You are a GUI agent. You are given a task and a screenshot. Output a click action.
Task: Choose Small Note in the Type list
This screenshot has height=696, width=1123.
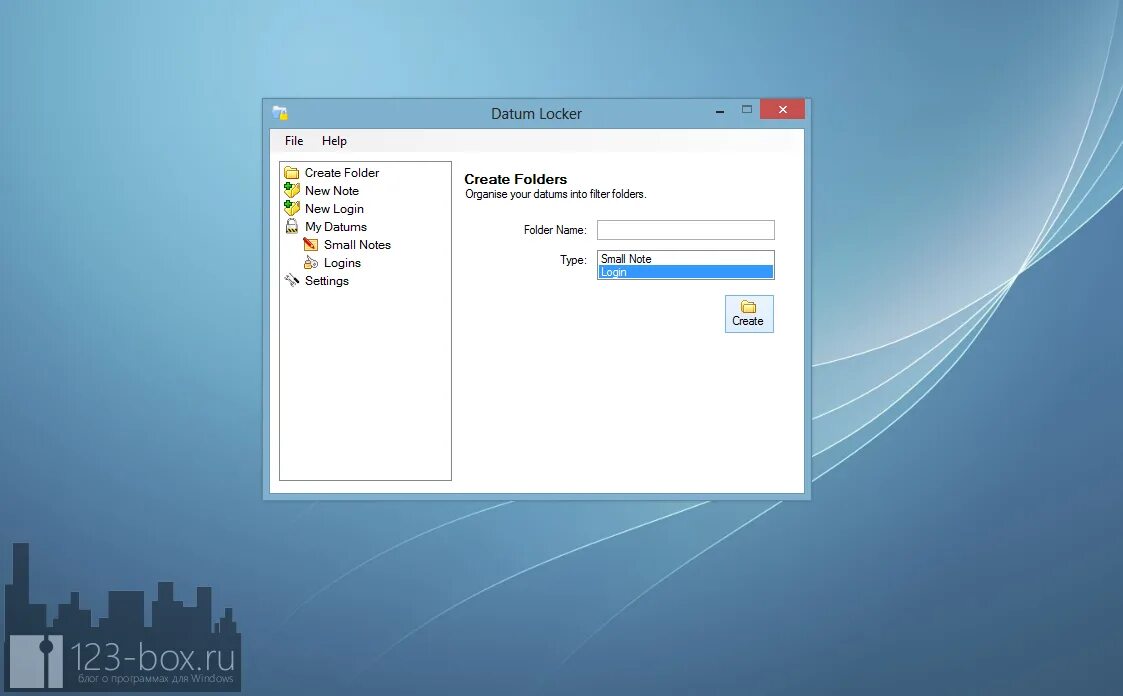coord(685,258)
